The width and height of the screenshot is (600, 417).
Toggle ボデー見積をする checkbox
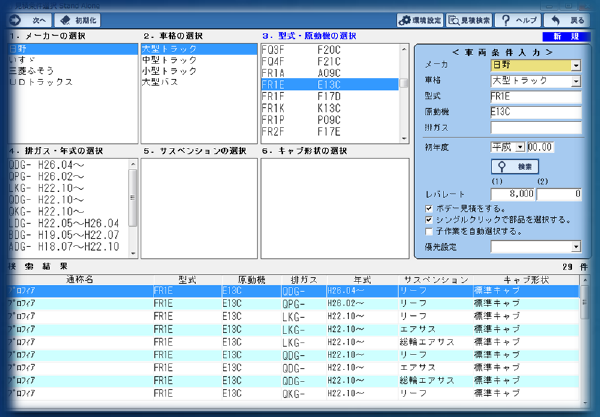pyautogui.click(x=429, y=208)
